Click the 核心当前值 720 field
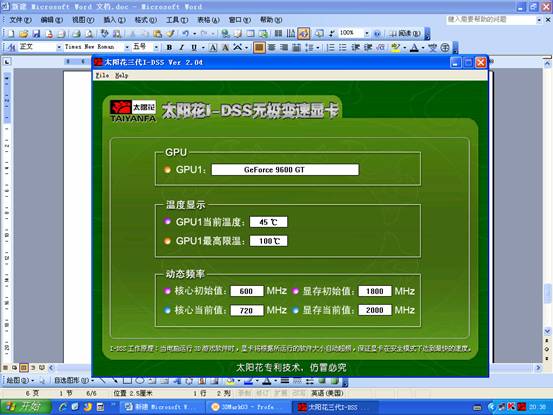The height and width of the screenshot is (415, 553). click(247, 310)
